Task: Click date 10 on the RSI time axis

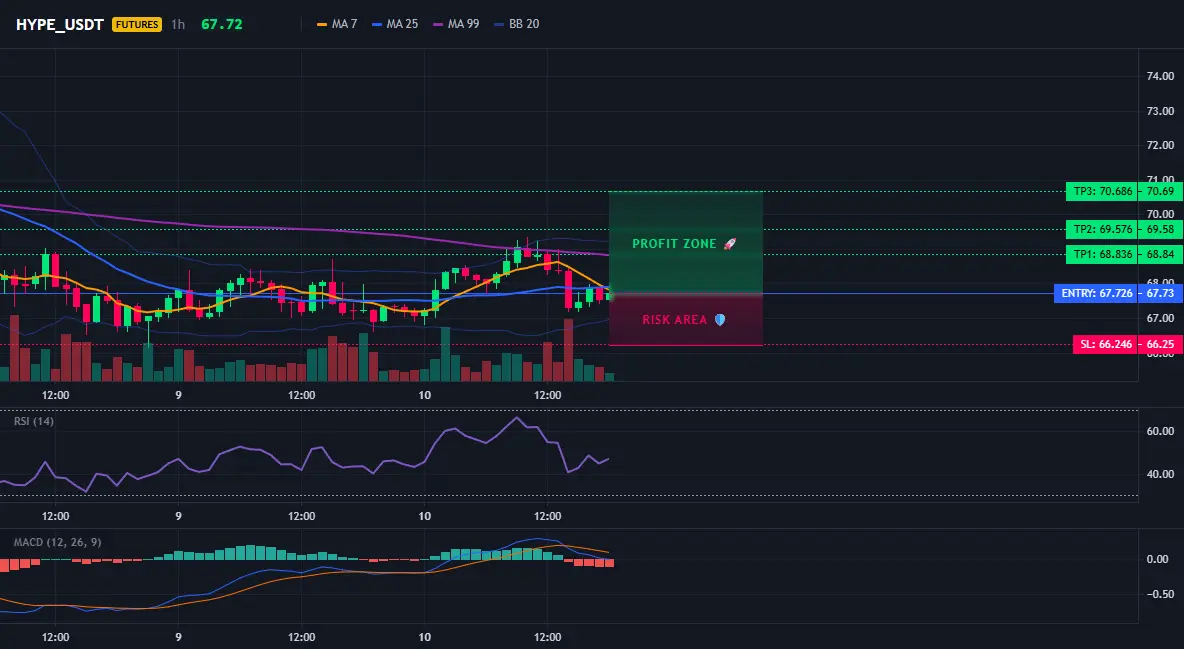Action: (424, 516)
